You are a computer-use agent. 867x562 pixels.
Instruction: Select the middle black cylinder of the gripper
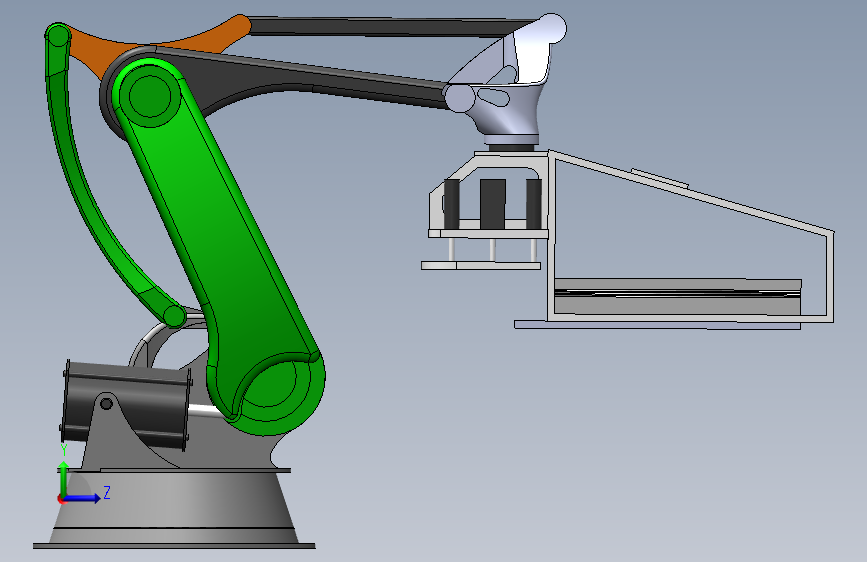click(493, 204)
